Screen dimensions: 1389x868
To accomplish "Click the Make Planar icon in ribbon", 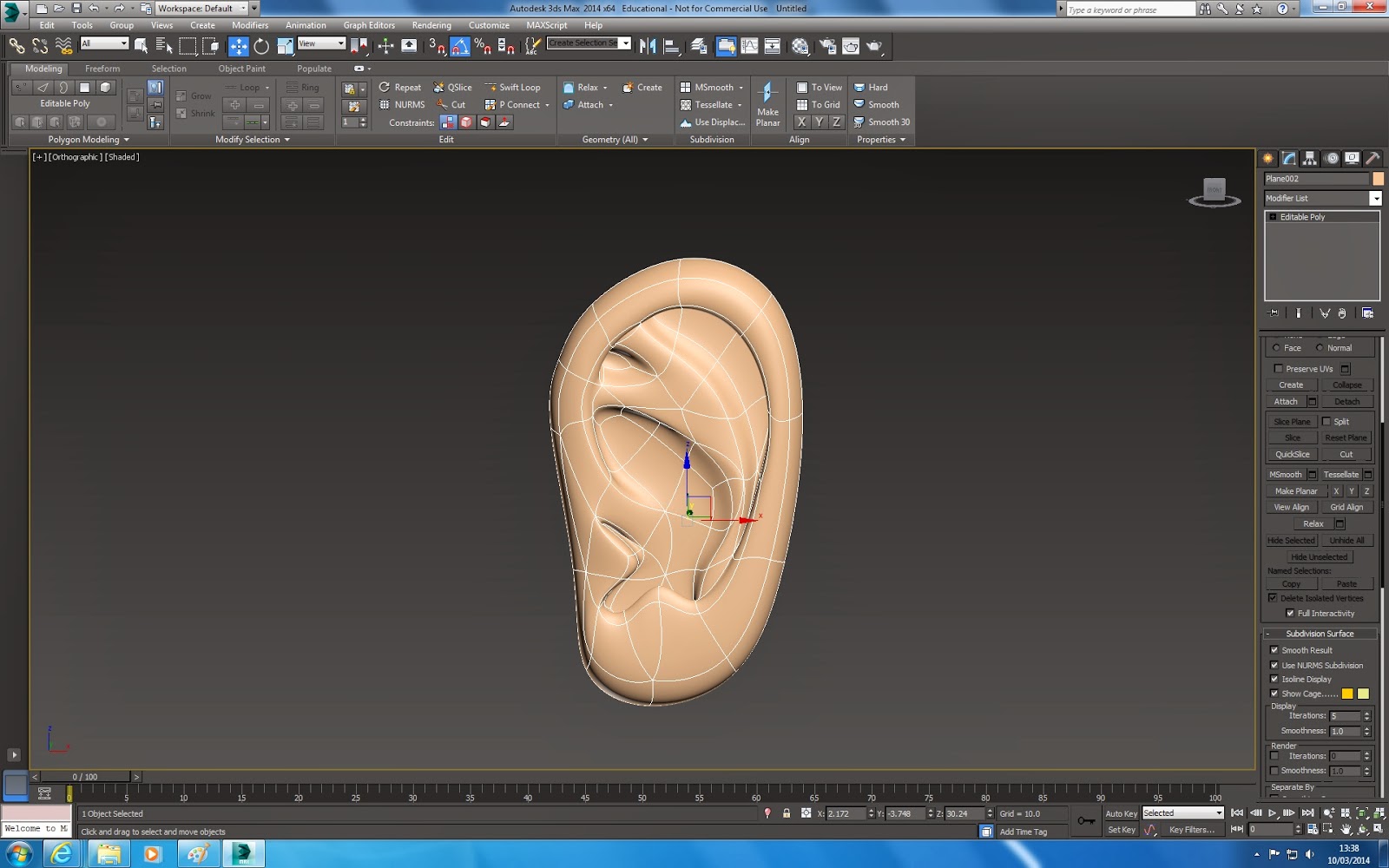I will click(x=767, y=104).
